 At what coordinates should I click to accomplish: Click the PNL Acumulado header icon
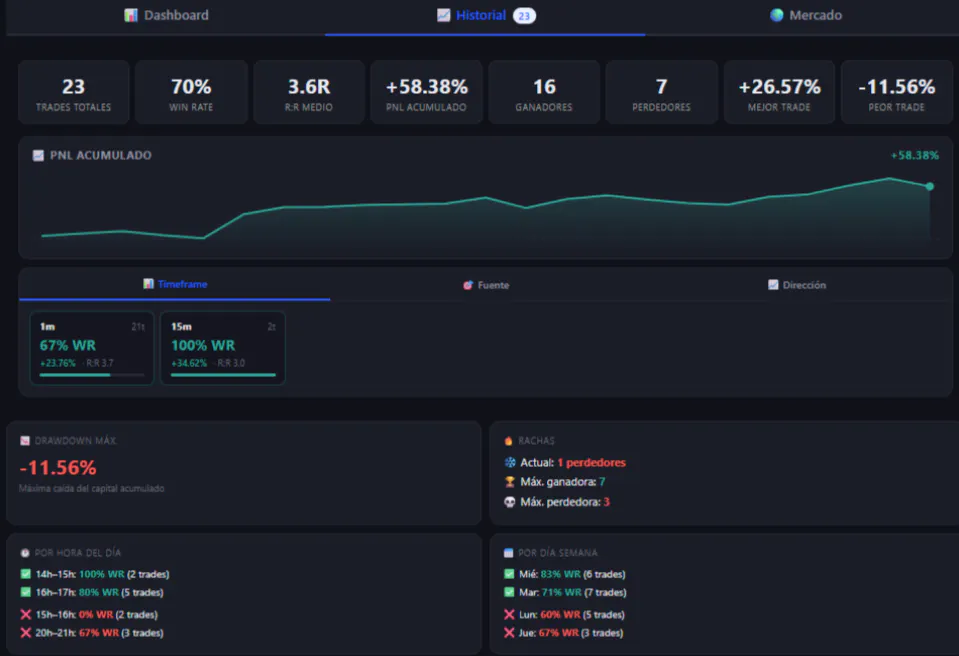click(38, 155)
